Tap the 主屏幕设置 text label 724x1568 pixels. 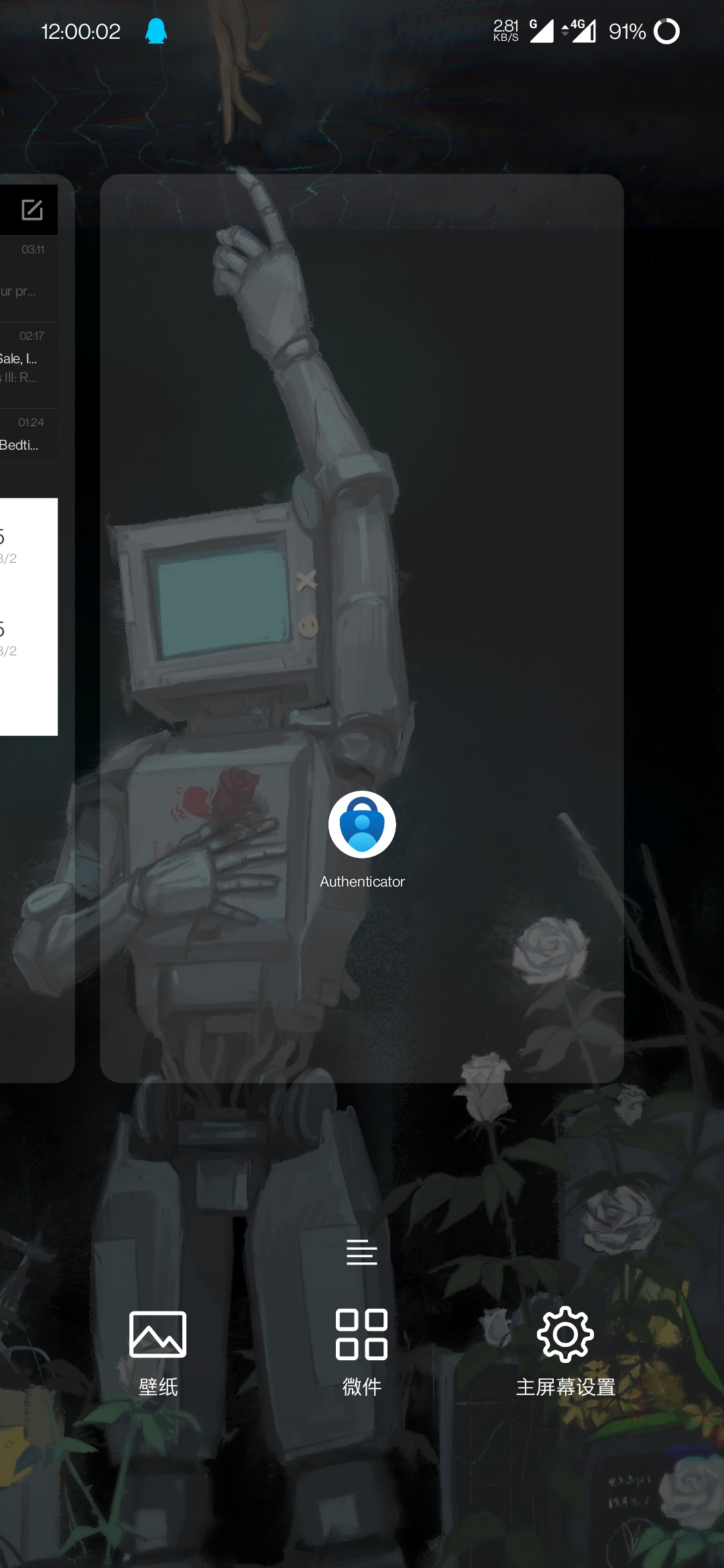tap(565, 1387)
